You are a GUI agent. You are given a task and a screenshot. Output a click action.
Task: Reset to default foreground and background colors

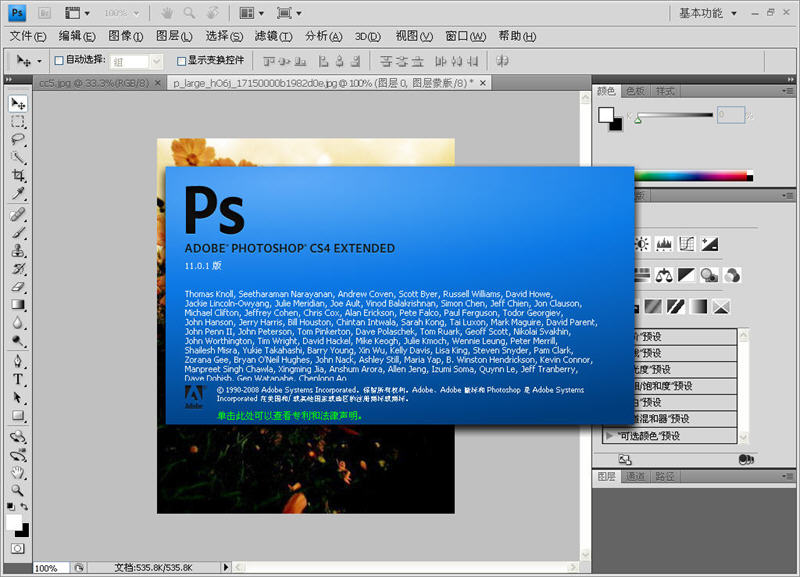10,507
